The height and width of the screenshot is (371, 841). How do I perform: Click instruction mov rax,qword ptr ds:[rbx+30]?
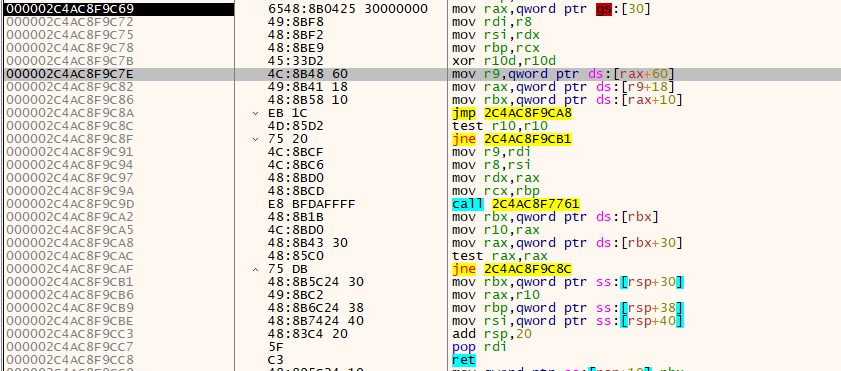tap(567, 243)
